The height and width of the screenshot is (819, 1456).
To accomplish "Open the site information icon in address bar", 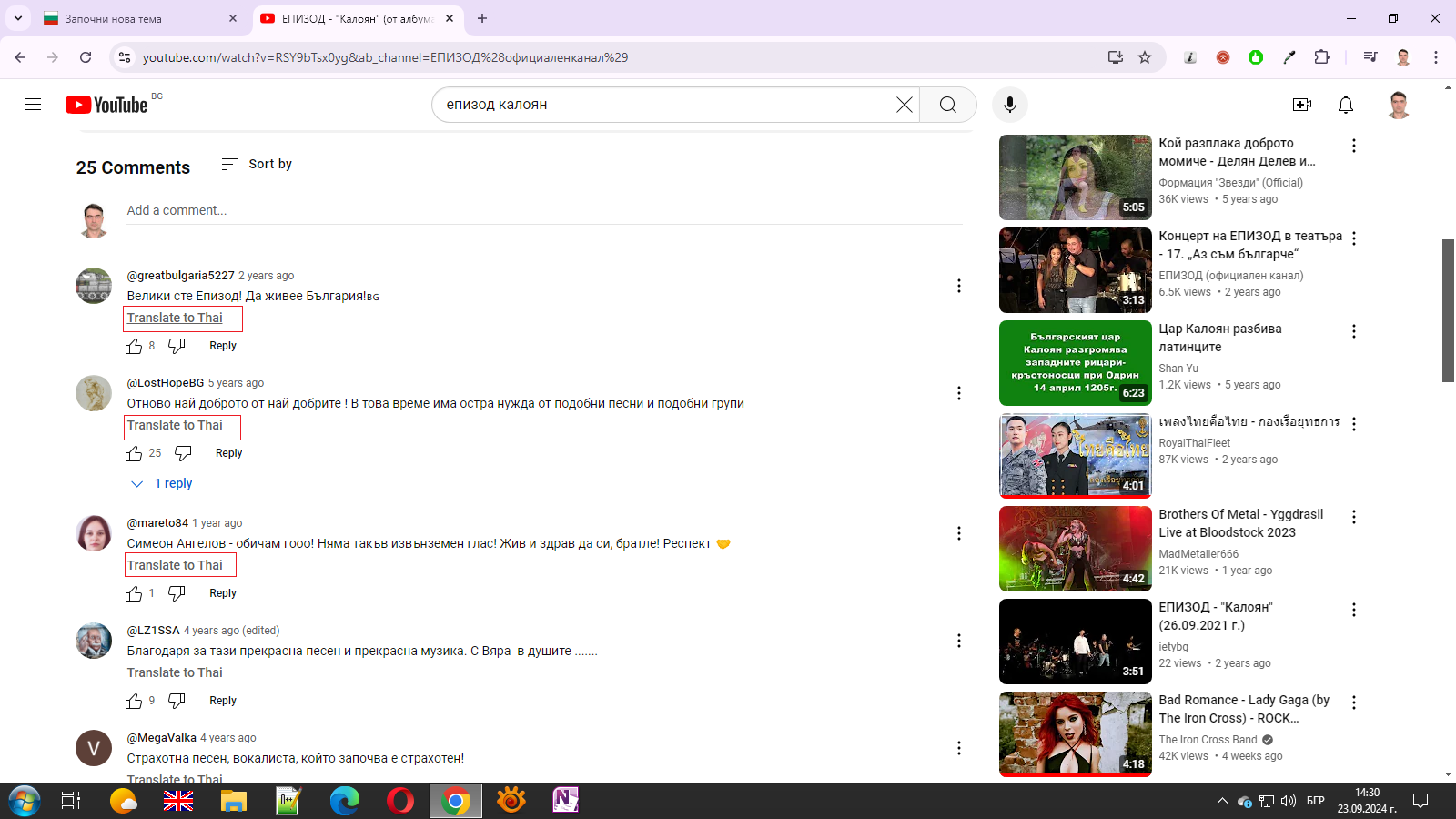I will pyautogui.click(x=126, y=57).
